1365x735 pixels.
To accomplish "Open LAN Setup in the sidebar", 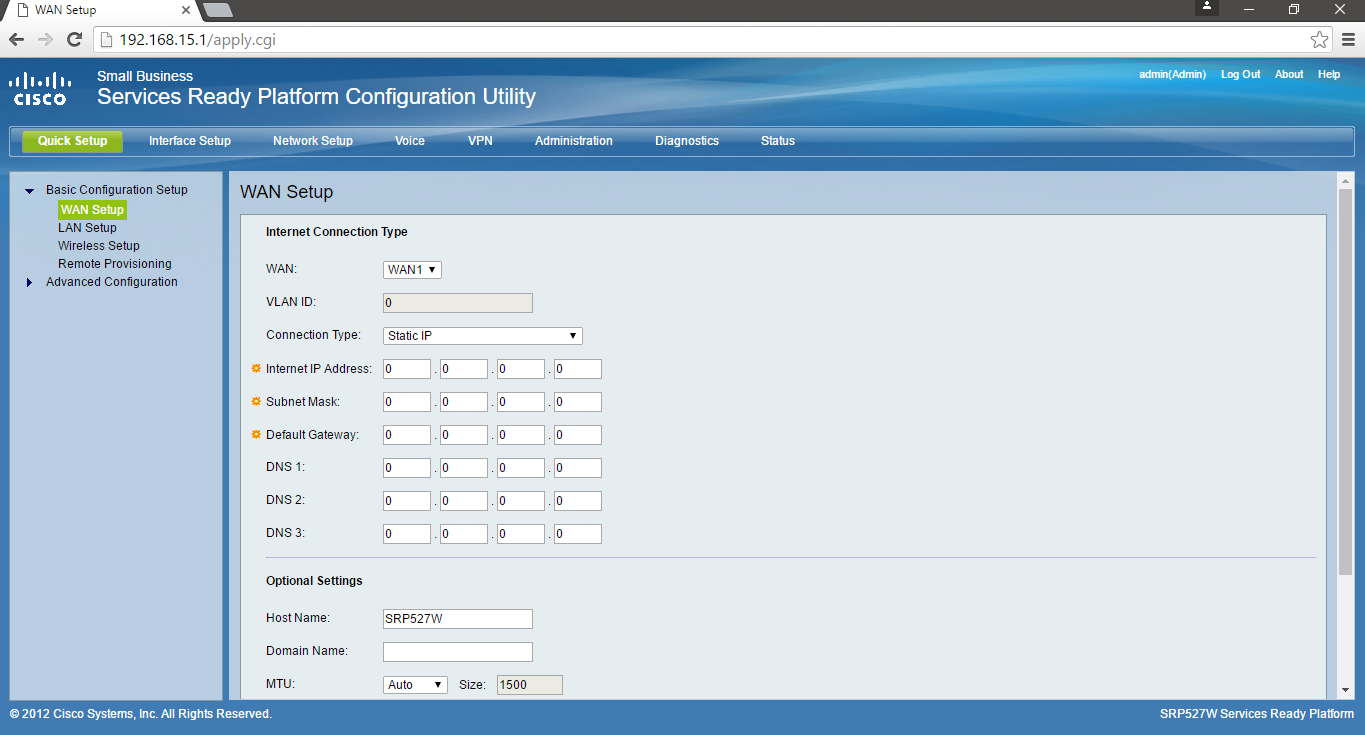I will point(87,228).
